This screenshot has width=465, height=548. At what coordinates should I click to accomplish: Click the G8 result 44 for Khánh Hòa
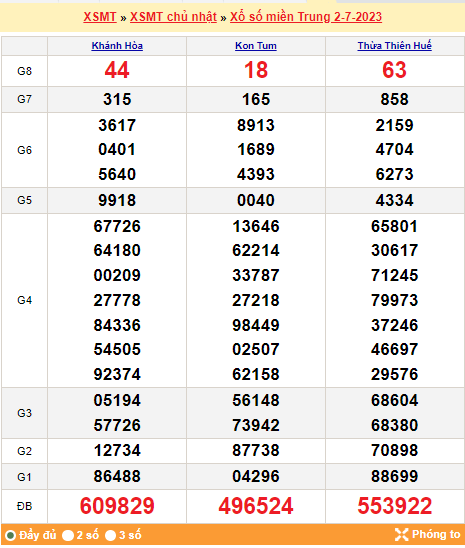[x=117, y=70]
